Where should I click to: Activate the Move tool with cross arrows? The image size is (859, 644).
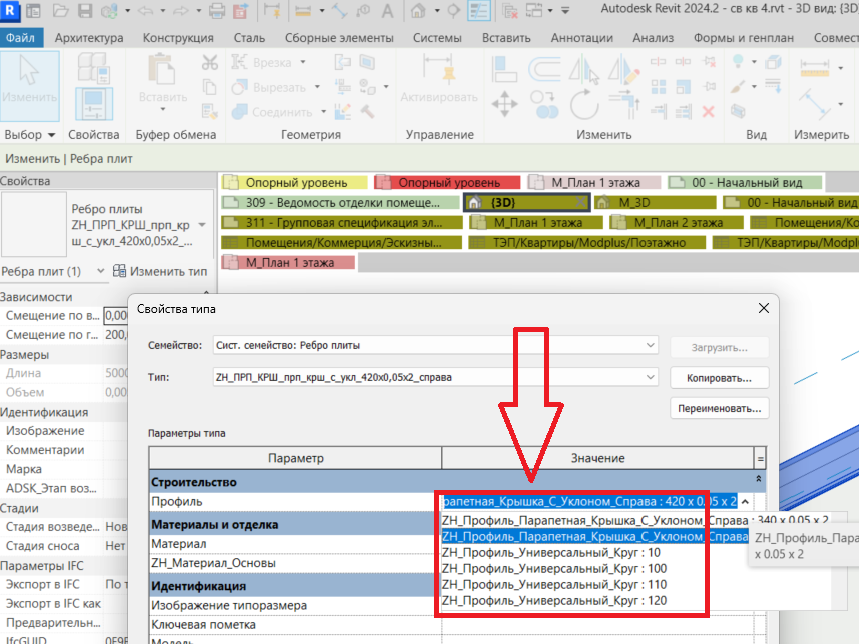505,104
